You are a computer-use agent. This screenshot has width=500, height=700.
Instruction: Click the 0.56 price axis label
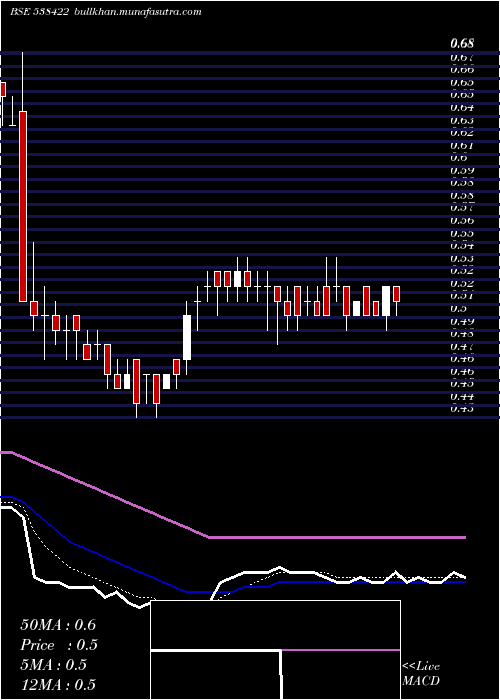[462, 221]
